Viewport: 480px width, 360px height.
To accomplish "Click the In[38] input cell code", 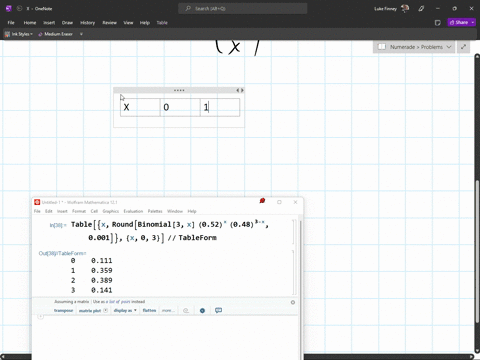I will [170, 231].
